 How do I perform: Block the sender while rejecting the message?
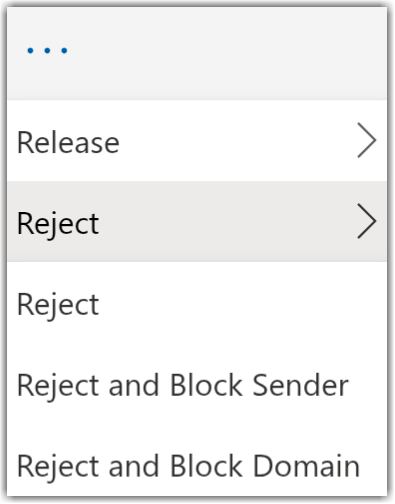(x=197, y=385)
